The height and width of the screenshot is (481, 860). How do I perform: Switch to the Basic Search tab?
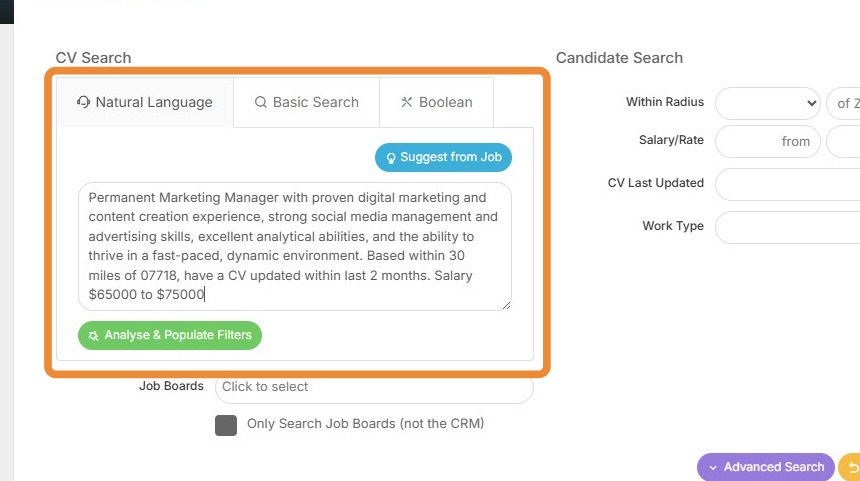click(306, 102)
